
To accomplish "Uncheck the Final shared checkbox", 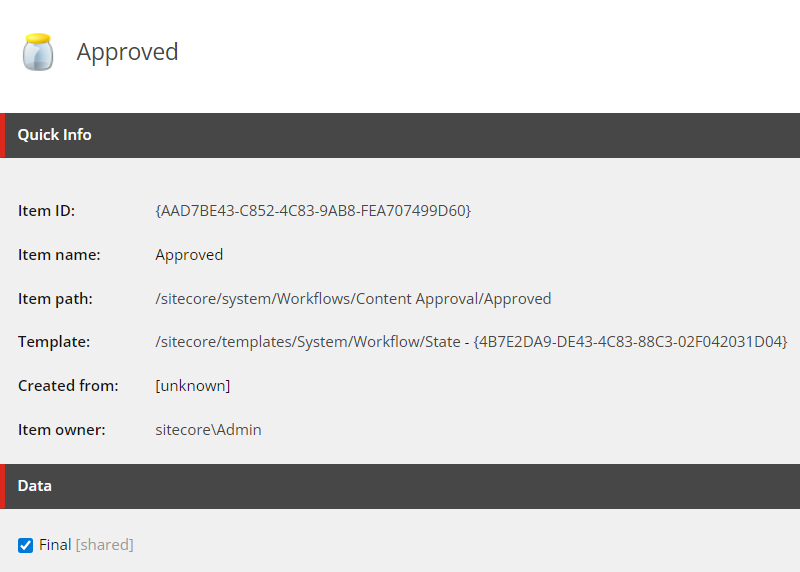I will 26,545.
